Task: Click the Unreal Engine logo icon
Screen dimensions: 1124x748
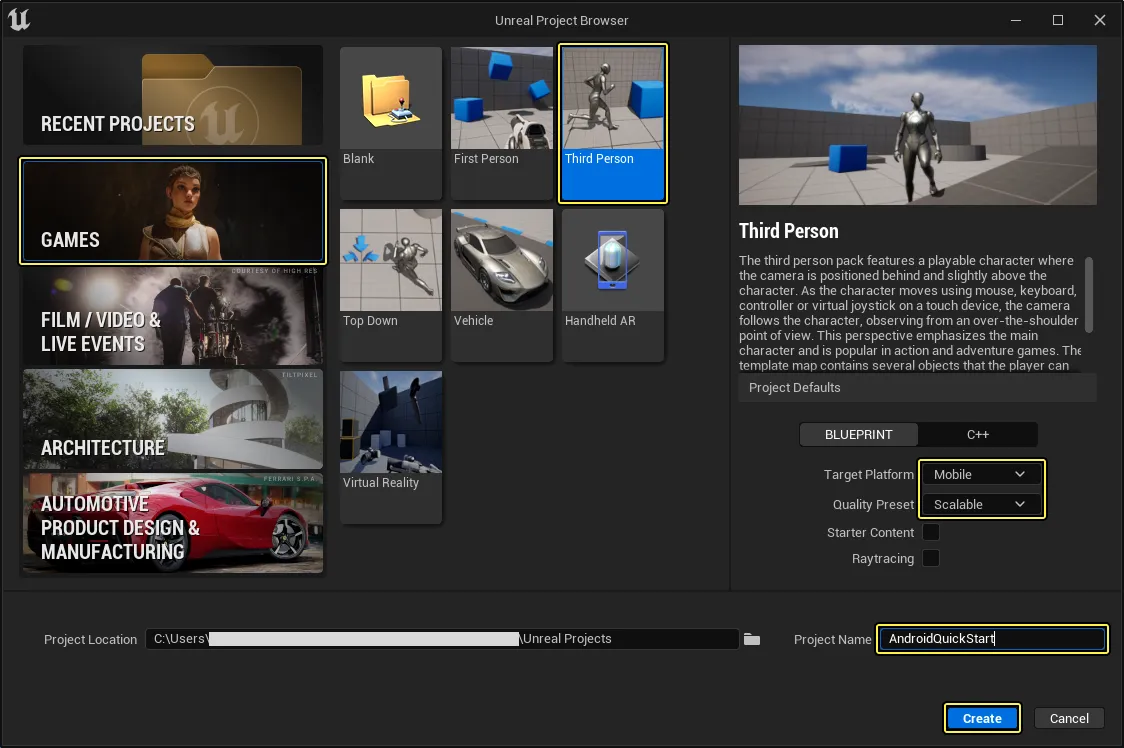Action: (x=19, y=19)
